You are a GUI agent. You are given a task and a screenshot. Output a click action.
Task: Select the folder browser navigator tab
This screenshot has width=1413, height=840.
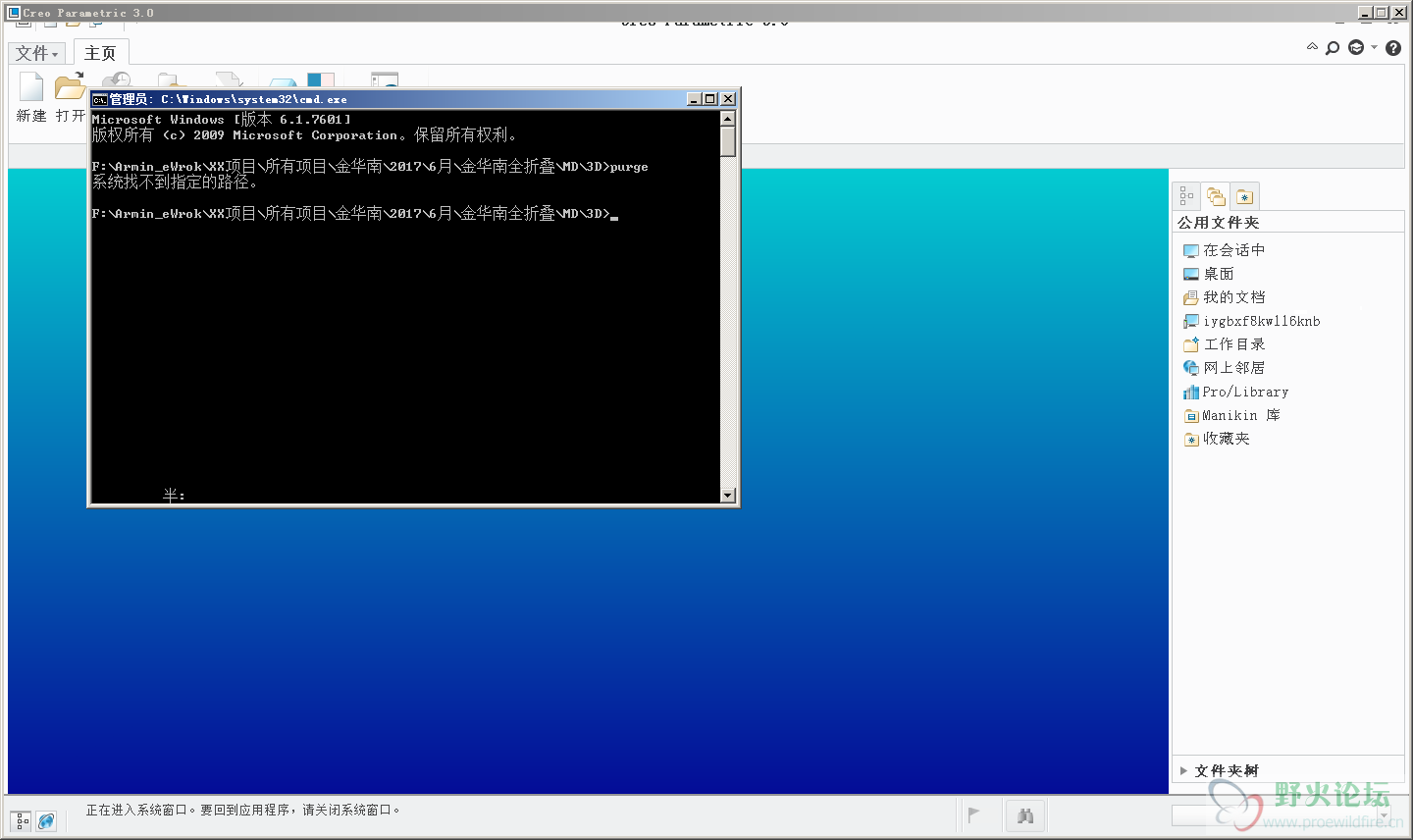tap(1216, 195)
